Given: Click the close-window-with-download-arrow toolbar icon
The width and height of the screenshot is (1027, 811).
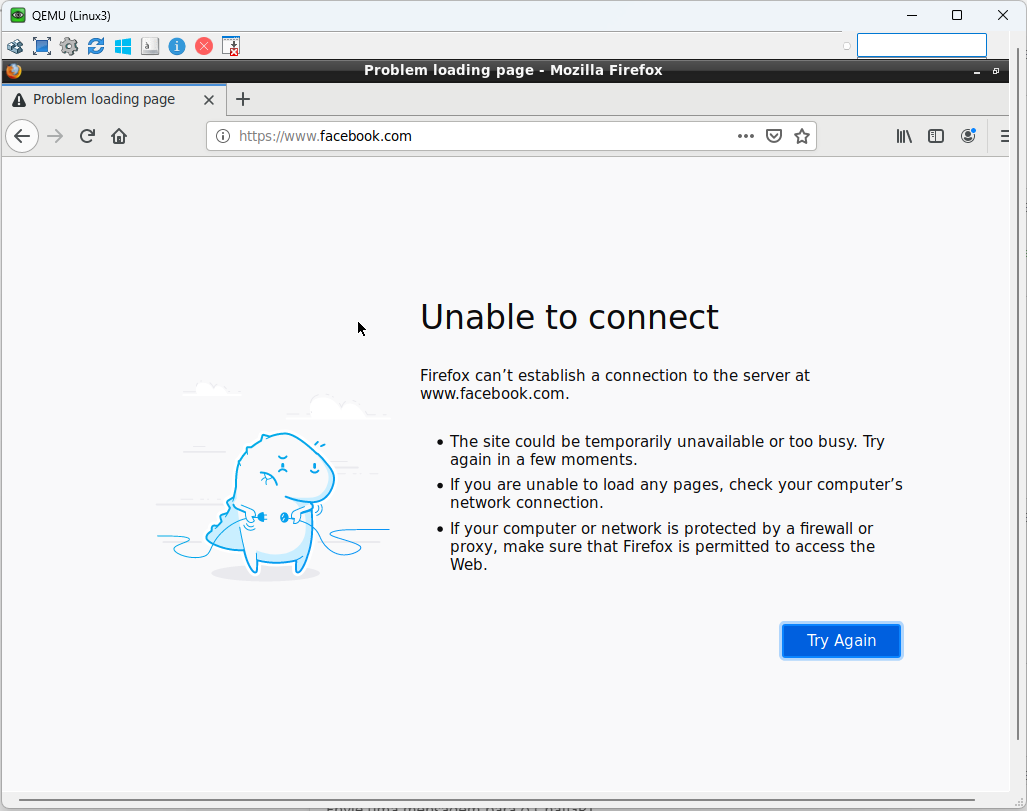Looking at the screenshot, I should [231, 47].
